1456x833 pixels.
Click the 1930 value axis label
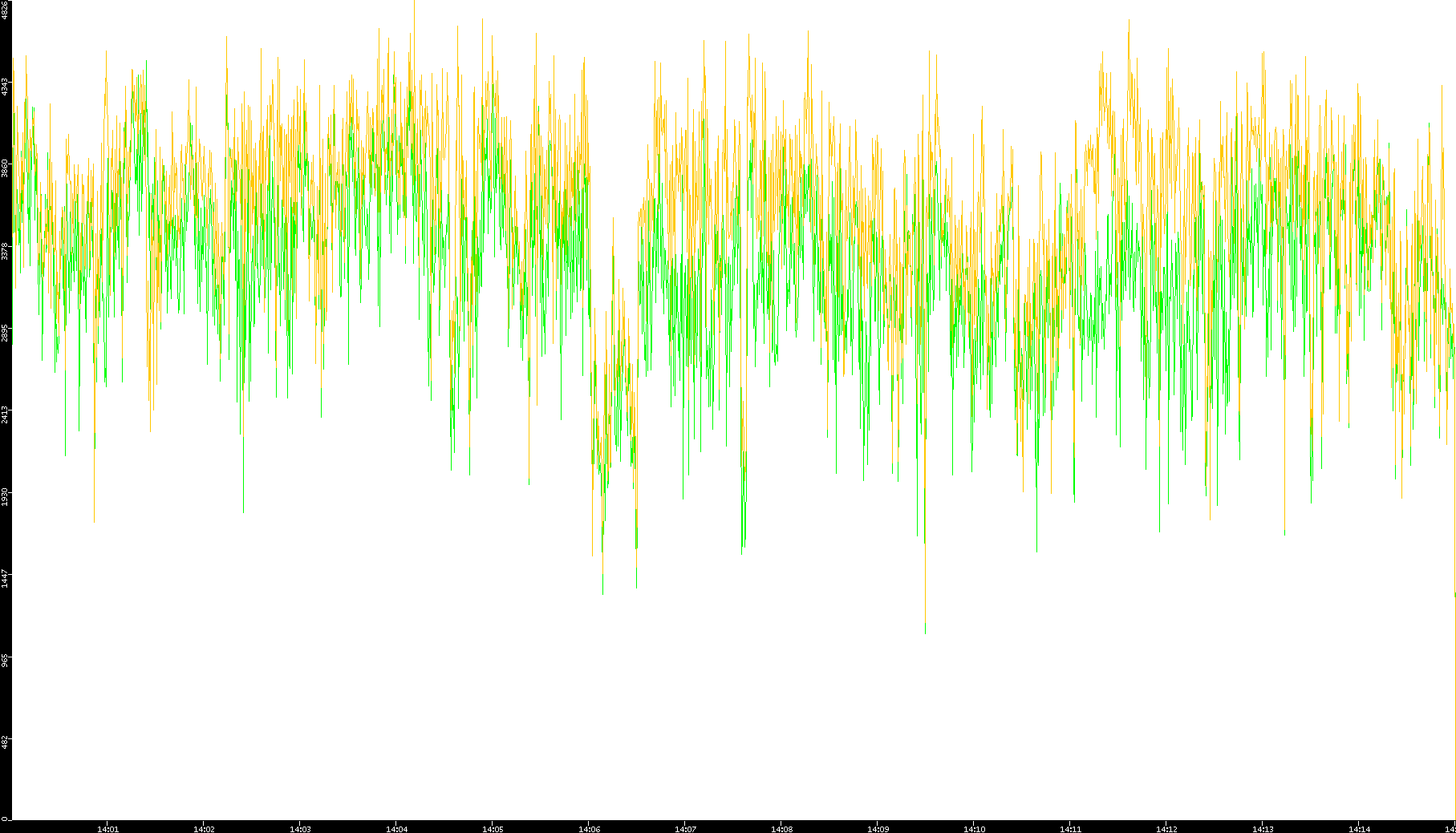point(5,495)
